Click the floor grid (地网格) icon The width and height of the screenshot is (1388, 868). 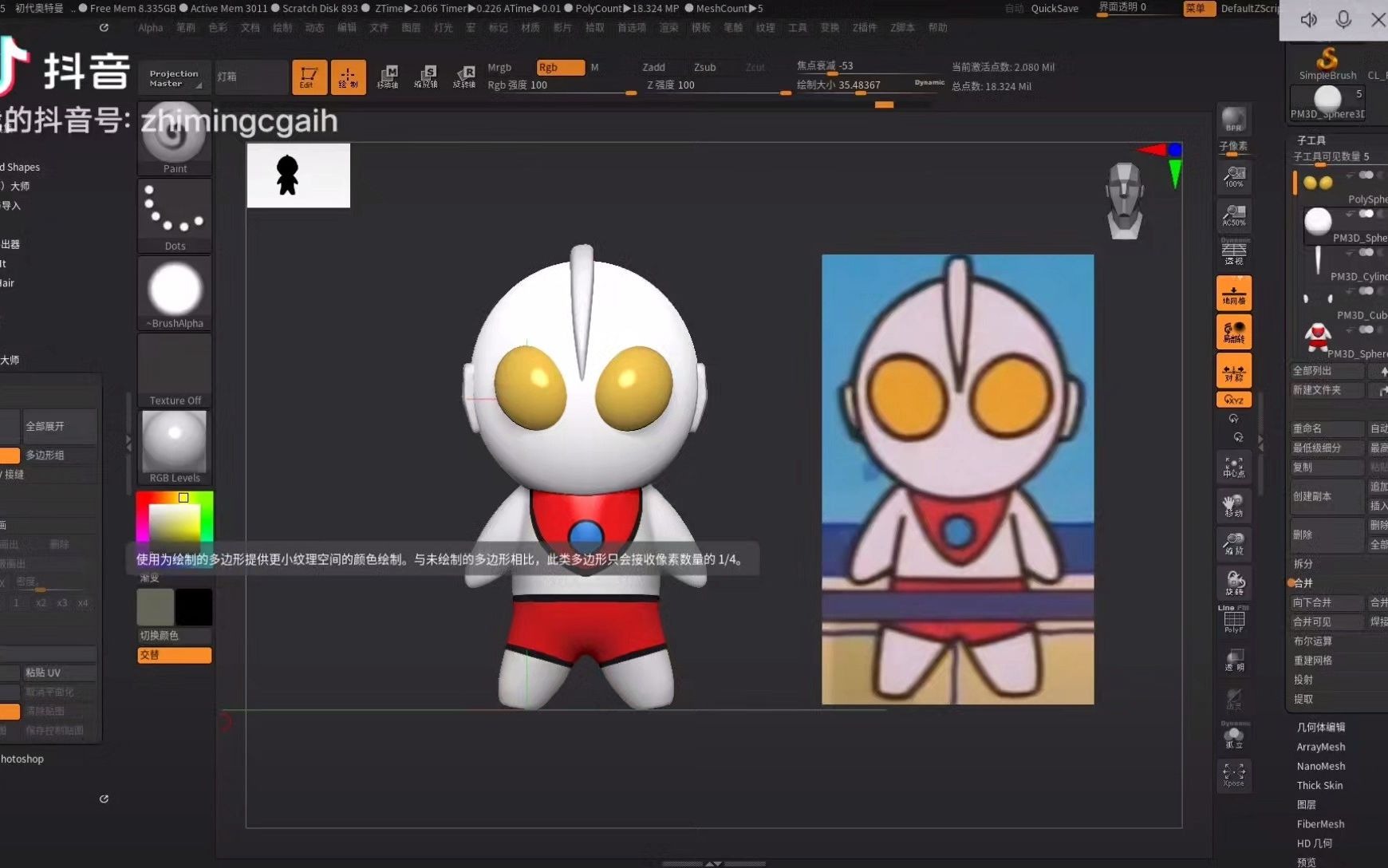pyautogui.click(x=1233, y=293)
